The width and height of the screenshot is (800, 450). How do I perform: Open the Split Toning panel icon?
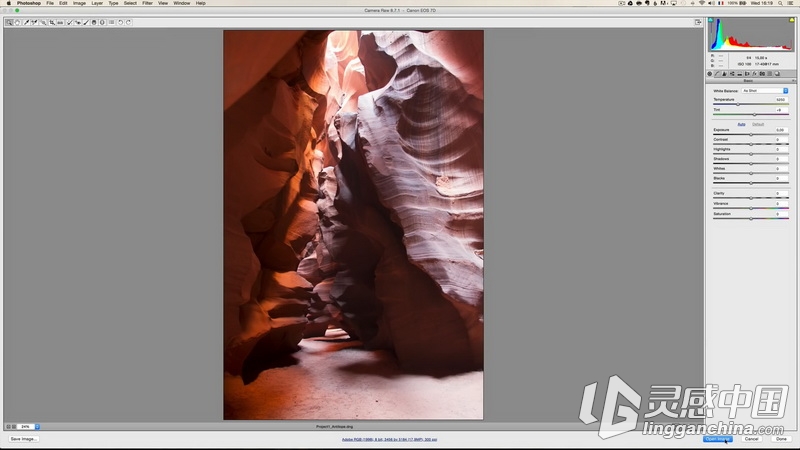(740, 74)
